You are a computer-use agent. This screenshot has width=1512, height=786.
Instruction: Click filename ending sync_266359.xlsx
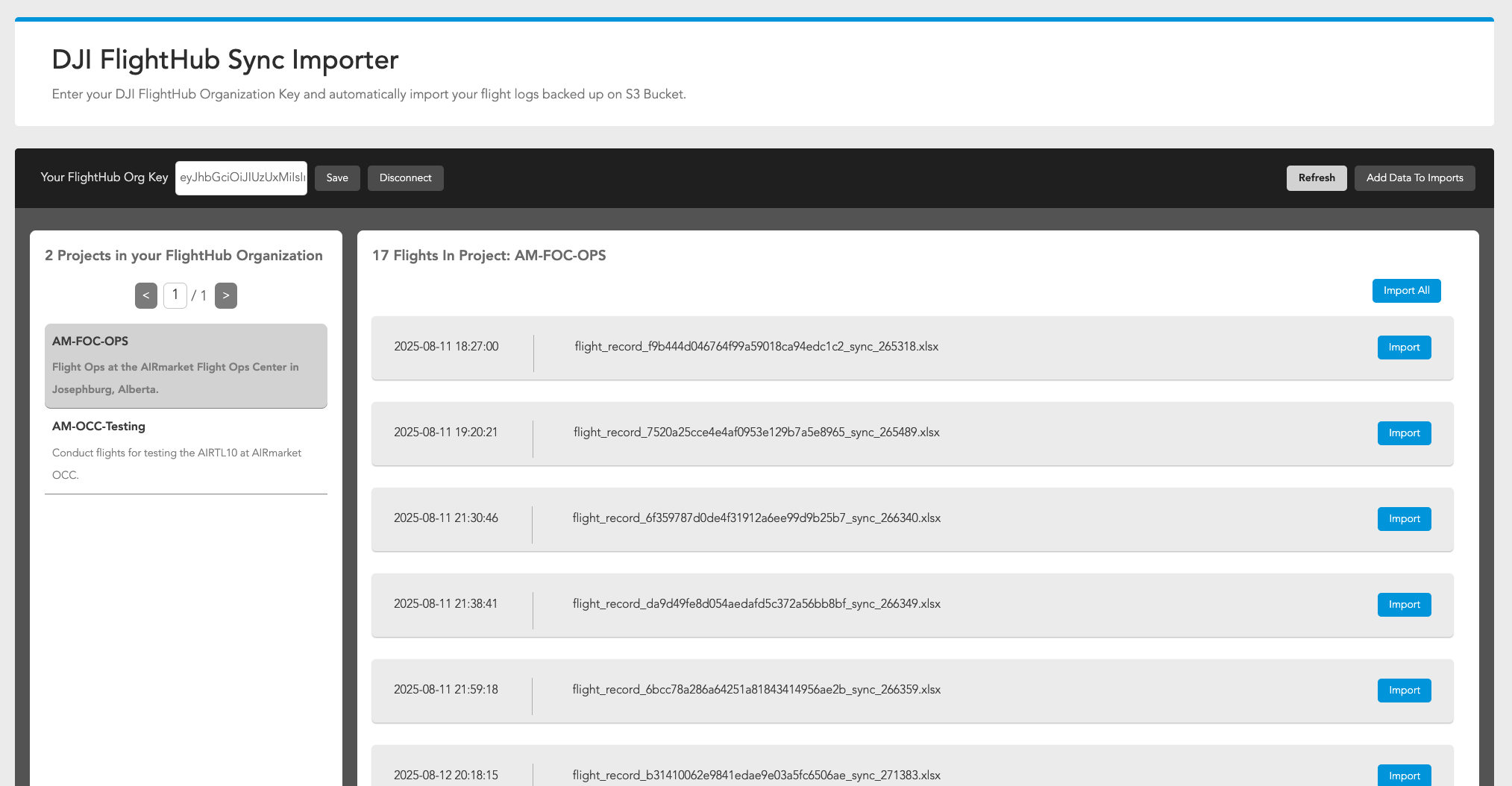click(756, 690)
